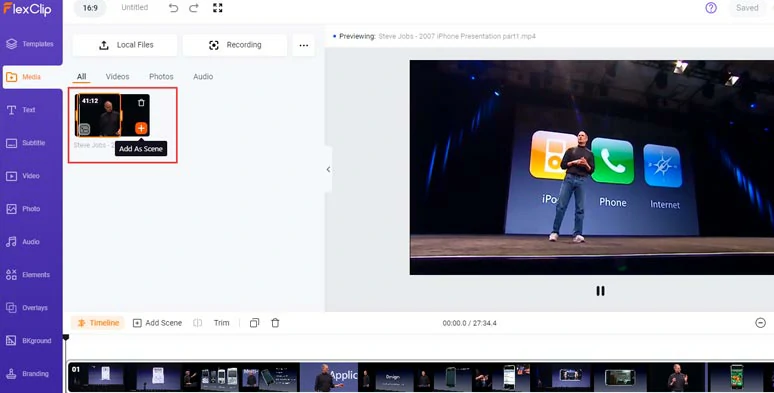Delete the selected scene from the timeline
This screenshot has width=774, height=393.
coord(275,323)
